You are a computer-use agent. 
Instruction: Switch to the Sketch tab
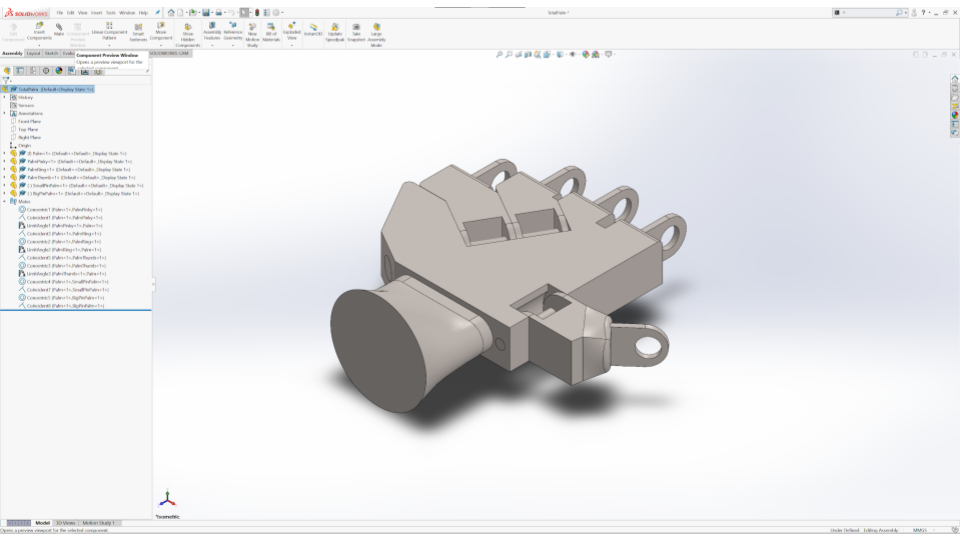click(x=51, y=53)
